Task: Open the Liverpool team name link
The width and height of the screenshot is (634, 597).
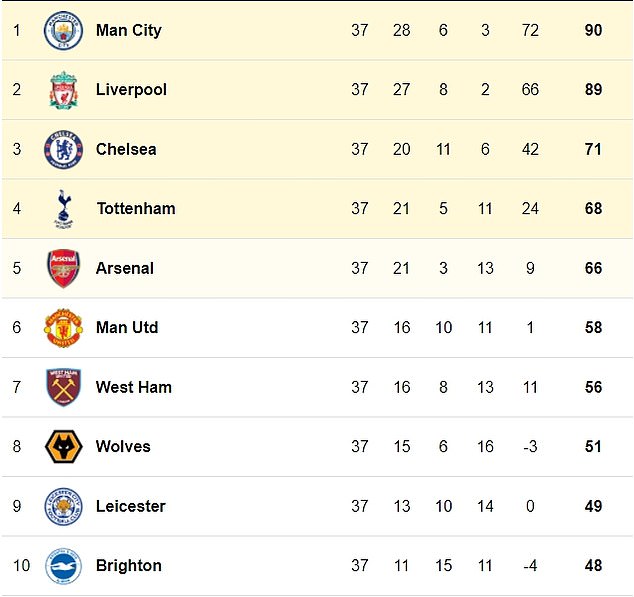Action: coord(131,90)
